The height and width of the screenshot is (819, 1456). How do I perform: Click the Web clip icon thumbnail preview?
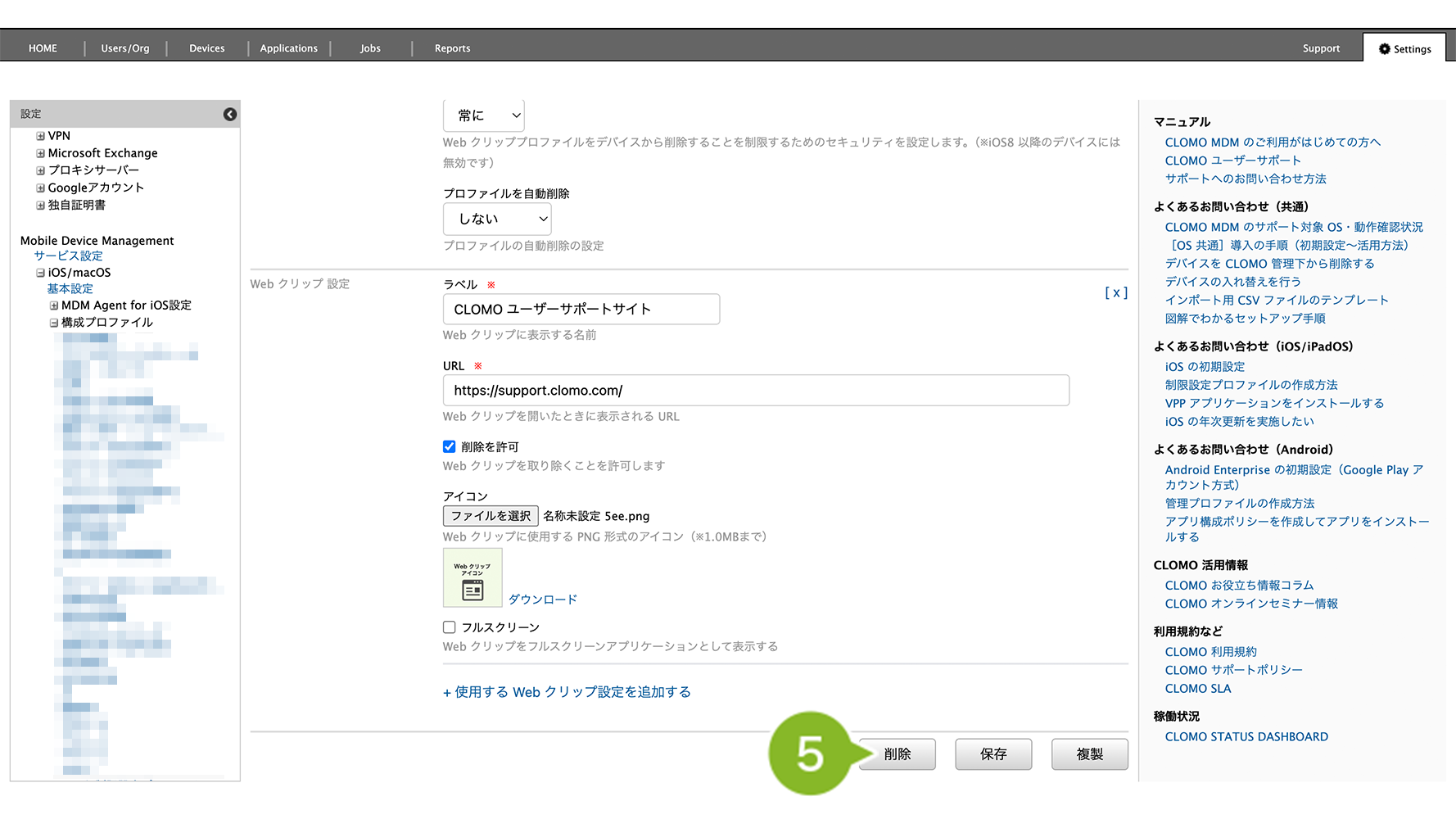coord(473,578)
